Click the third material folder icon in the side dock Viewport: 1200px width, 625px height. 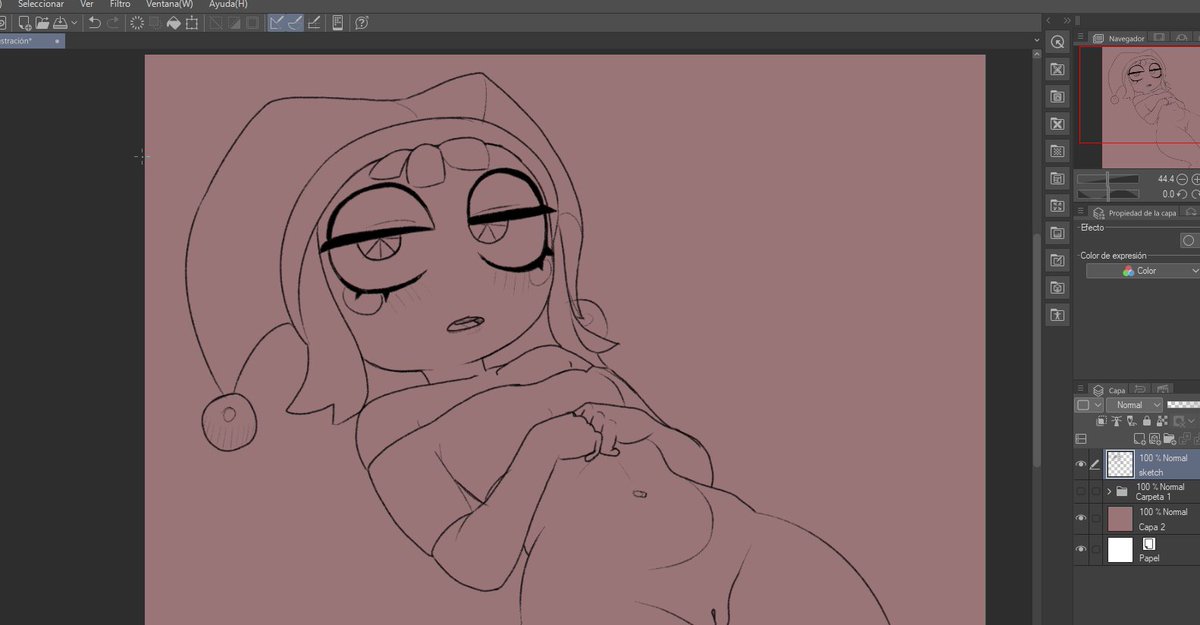[1058, 96]
